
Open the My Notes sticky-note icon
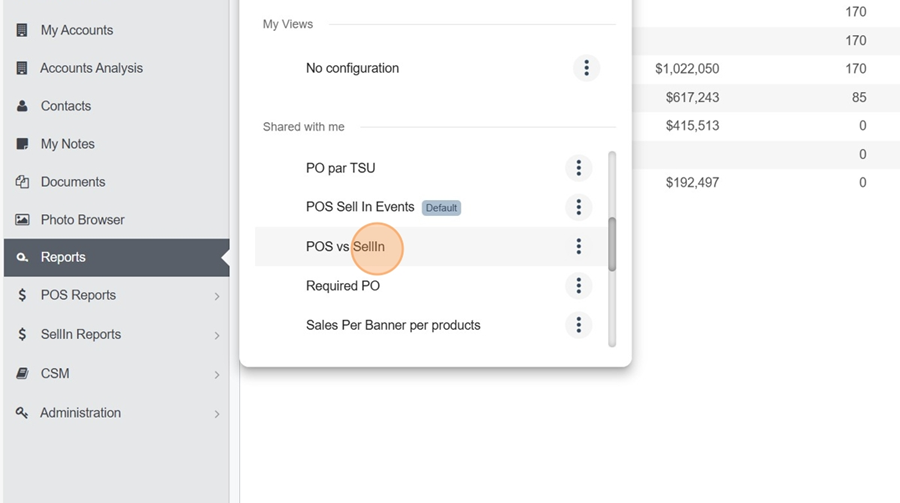(22, 144)
